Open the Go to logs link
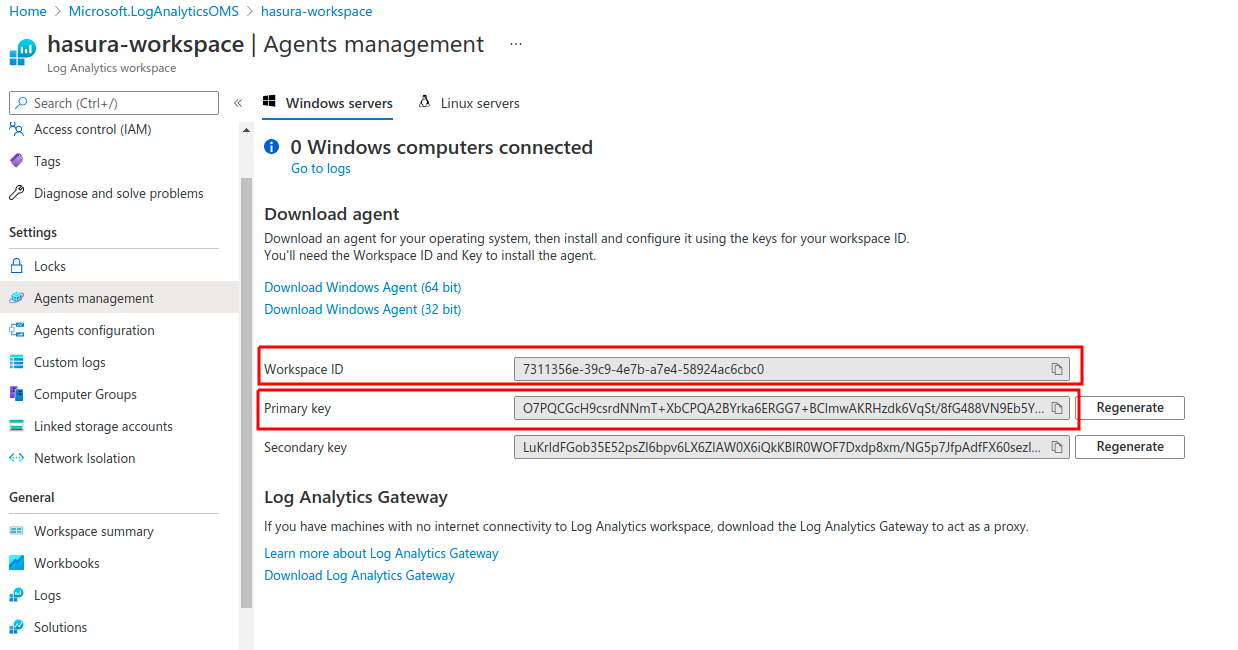Viewport: 1238px width, 650px height. [320, 168]
